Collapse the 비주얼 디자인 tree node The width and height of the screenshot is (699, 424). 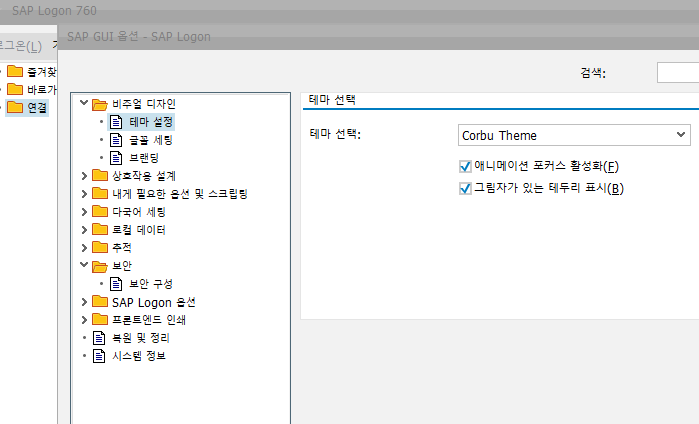[x=84, y=103]
